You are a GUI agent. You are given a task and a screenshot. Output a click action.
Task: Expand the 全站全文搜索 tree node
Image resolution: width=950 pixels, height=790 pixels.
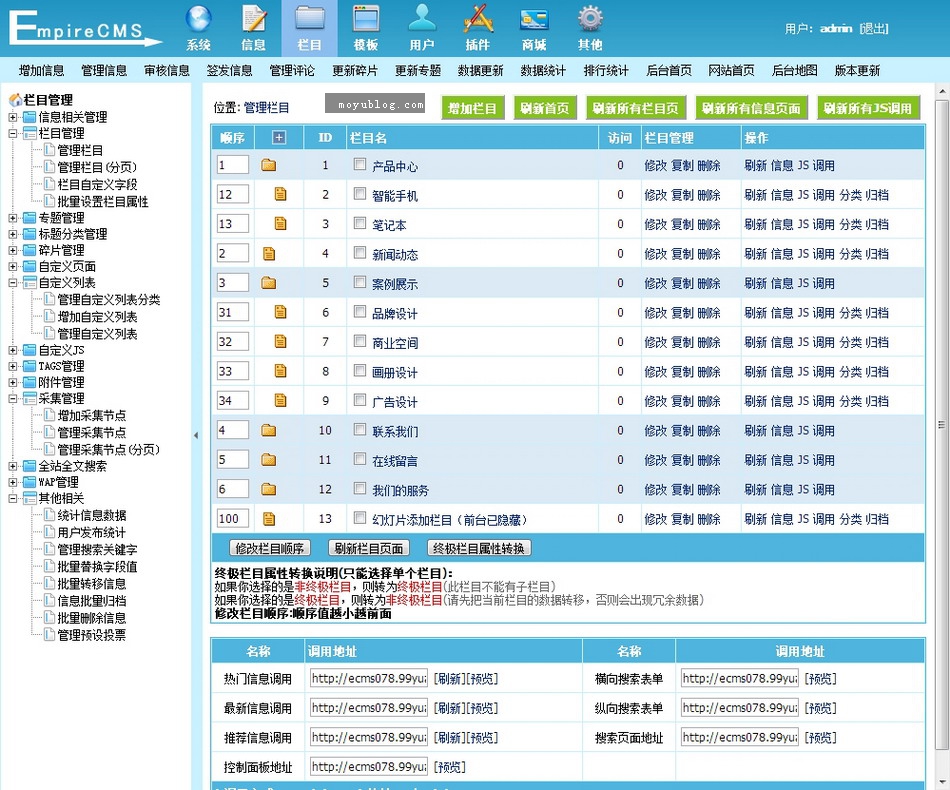point(13,466)
